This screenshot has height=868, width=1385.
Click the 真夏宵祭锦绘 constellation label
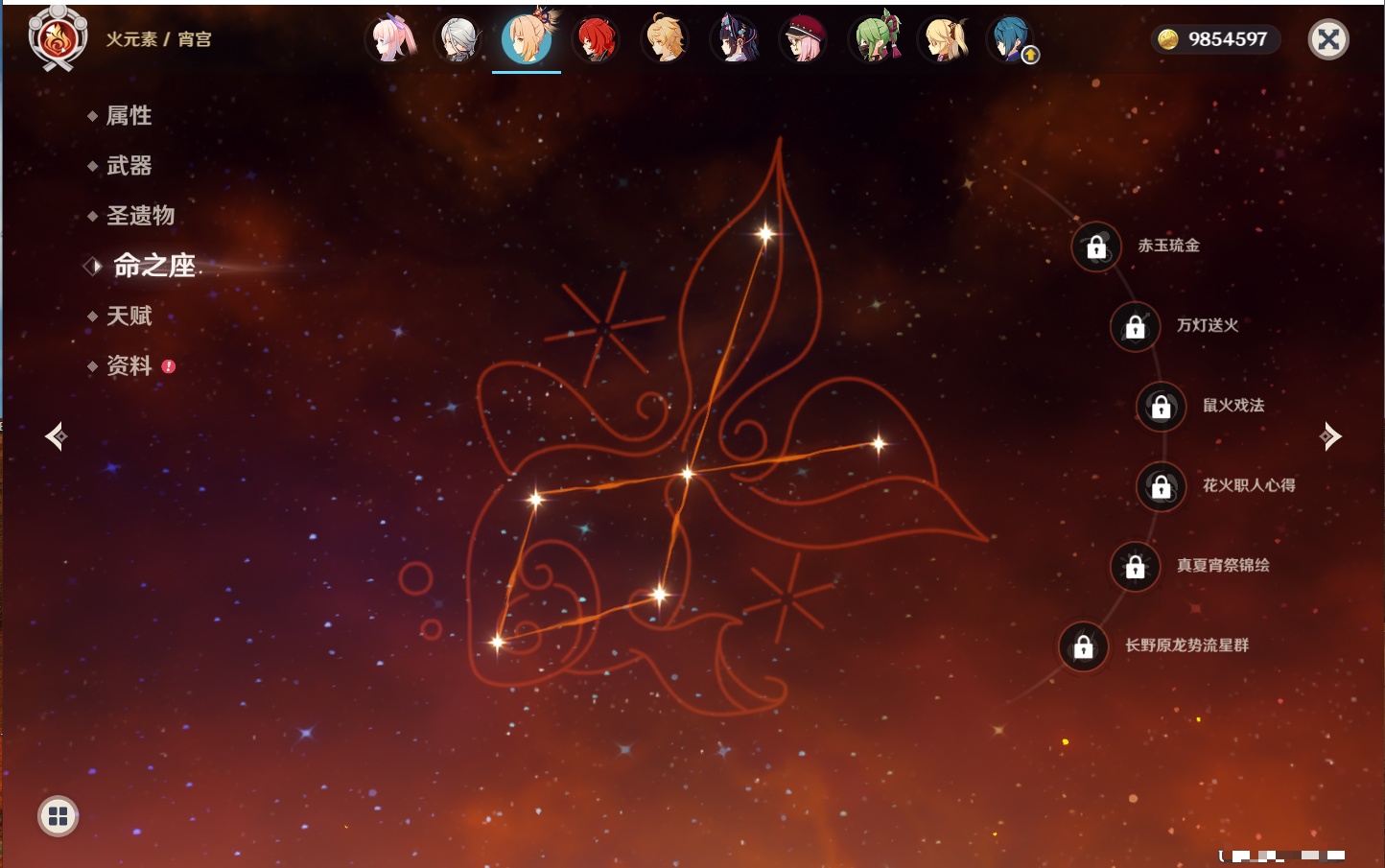click(x=1223, y=565)
